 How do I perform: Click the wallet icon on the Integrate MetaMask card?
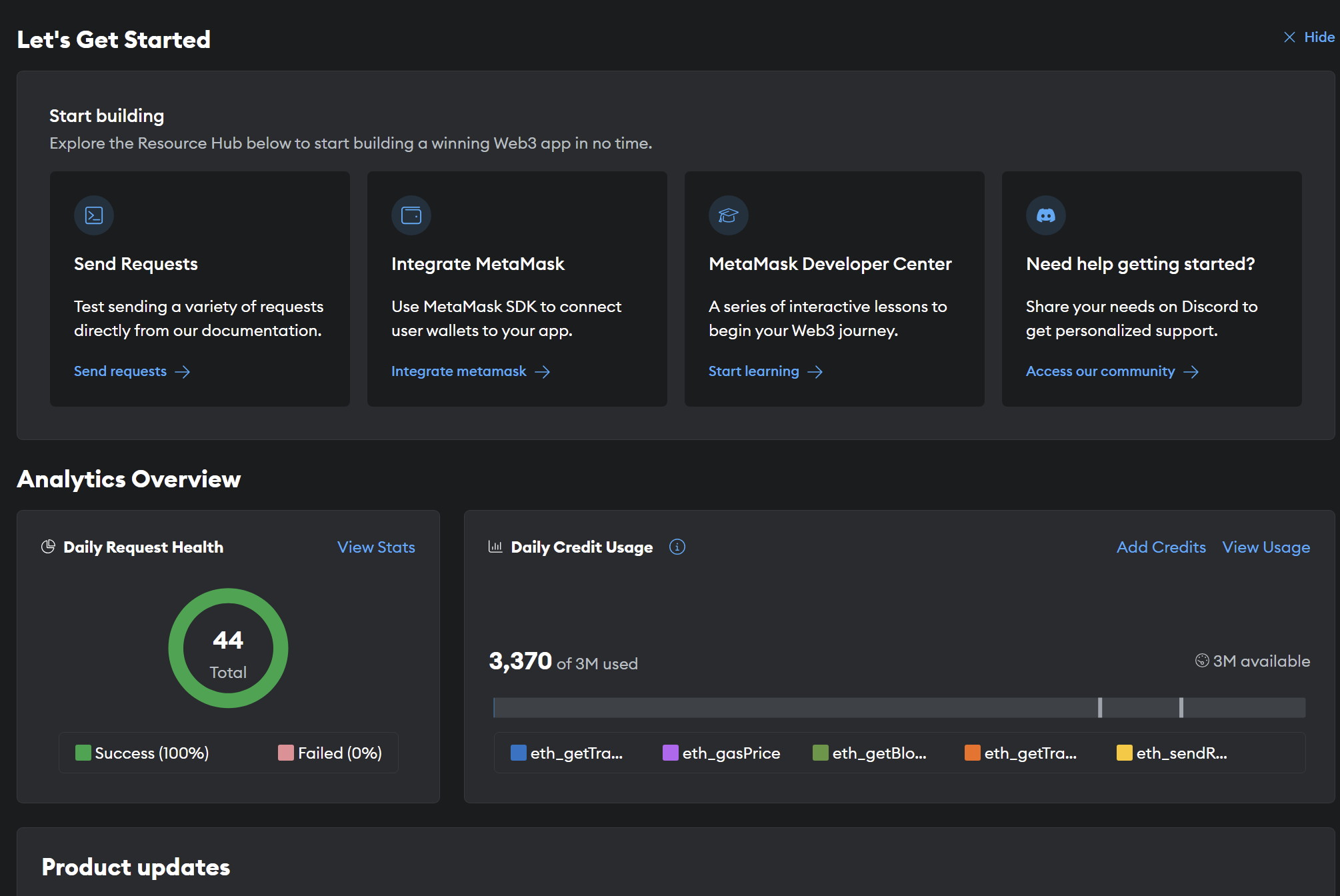411,215
